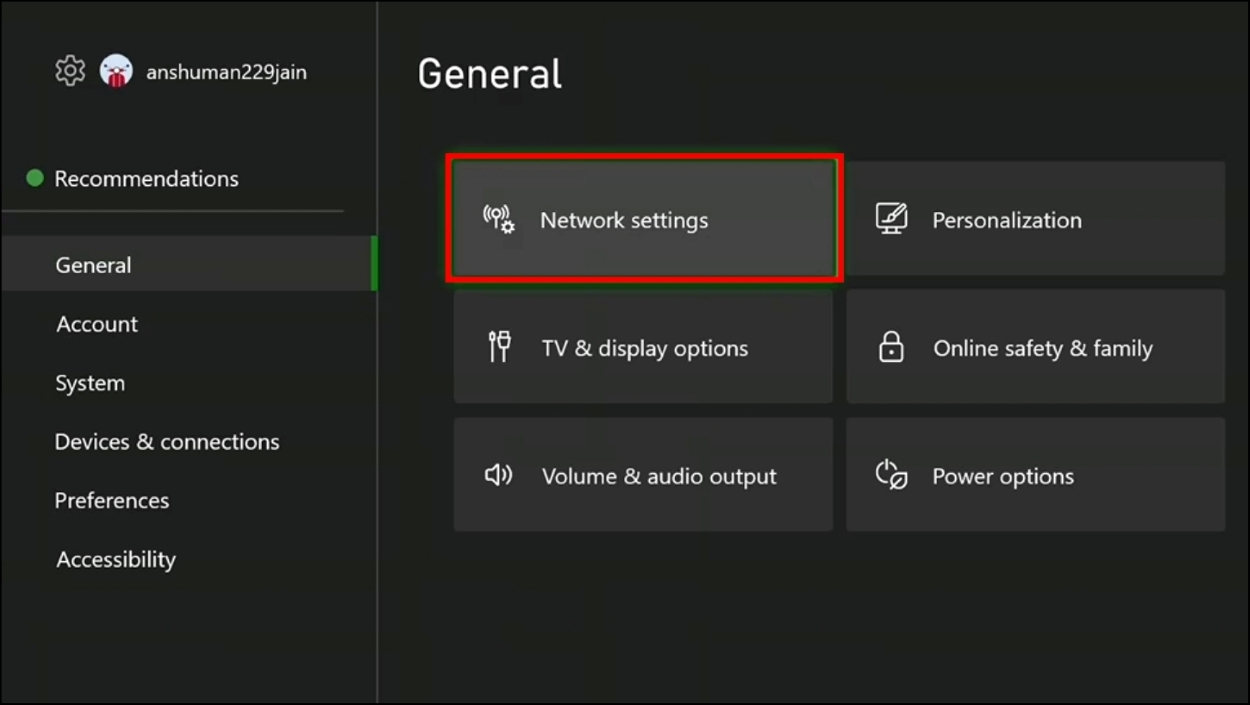This screenshot has height=705, width=1250.
Task: Open the Personalization tile
Action: point(1035,219)
